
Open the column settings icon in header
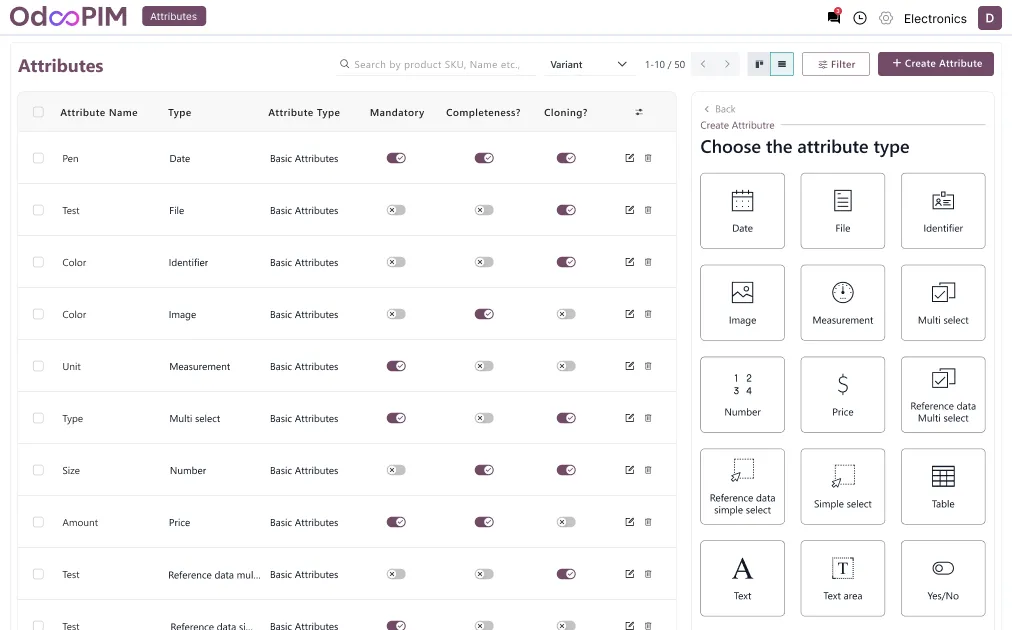point(639,112)
